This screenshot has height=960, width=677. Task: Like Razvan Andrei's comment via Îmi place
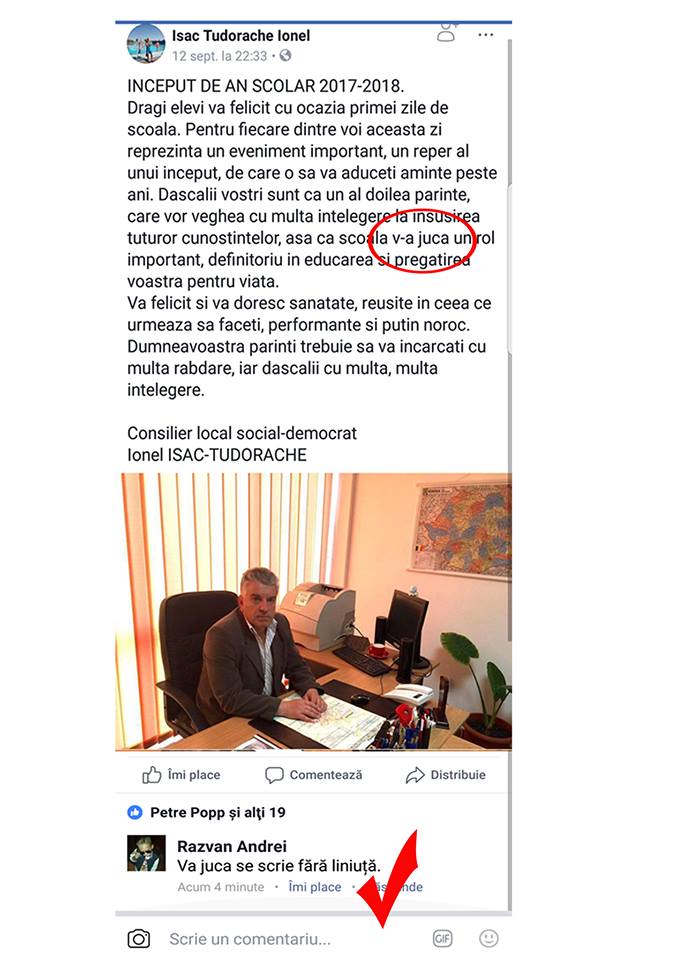click(x=315, y=887)
